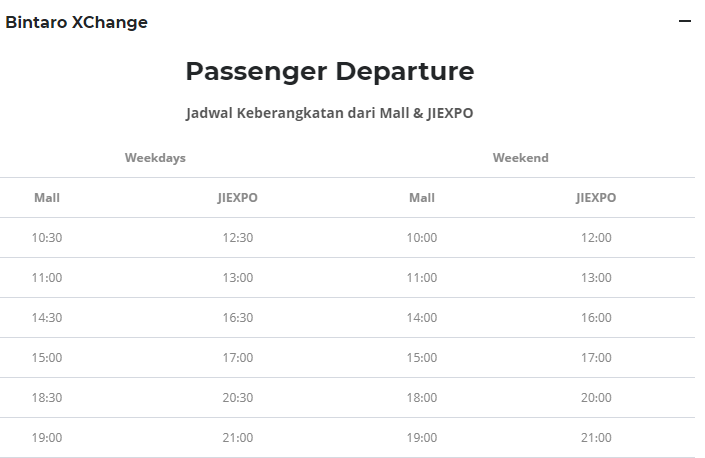This screenshot has width=705, height=458.
Task: Click the Jadwal Keberangkatan subtitle text
Action: coord(329,113)
